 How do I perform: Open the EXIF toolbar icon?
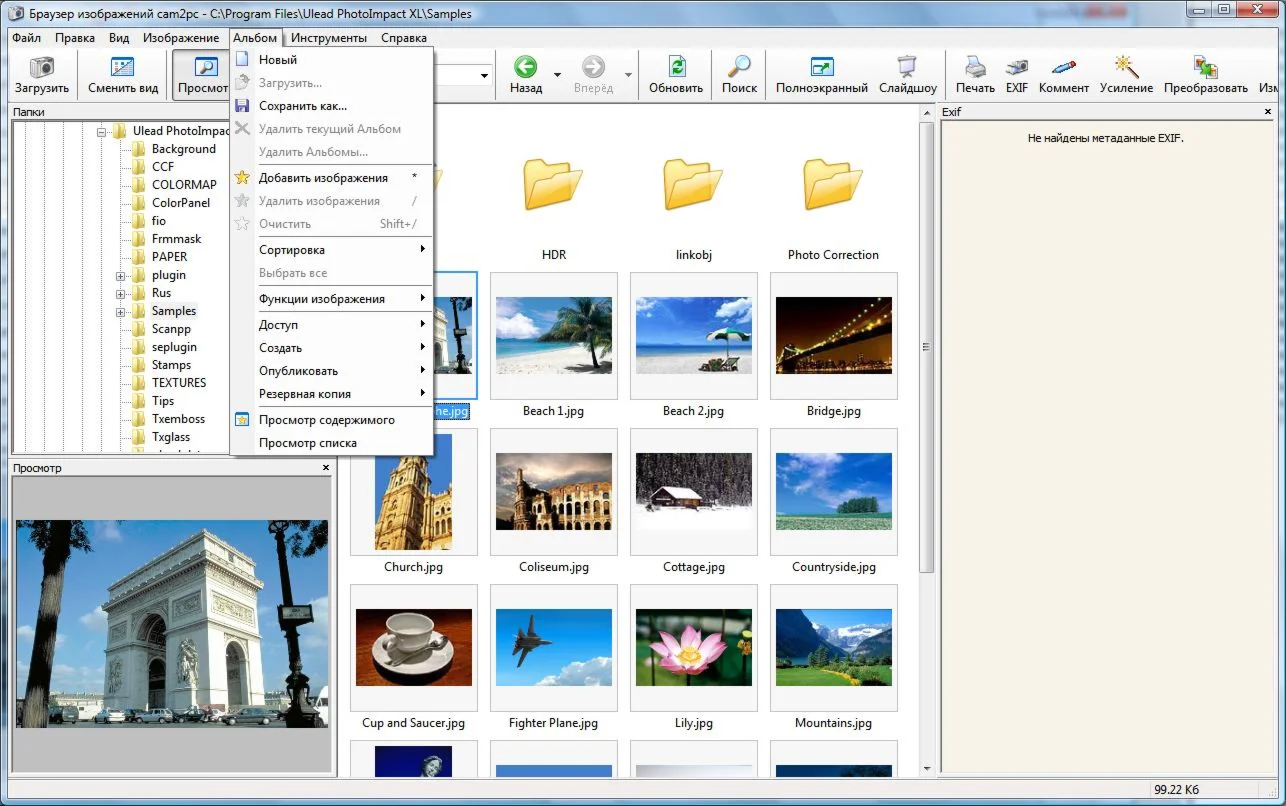[x=1016, y=68]
